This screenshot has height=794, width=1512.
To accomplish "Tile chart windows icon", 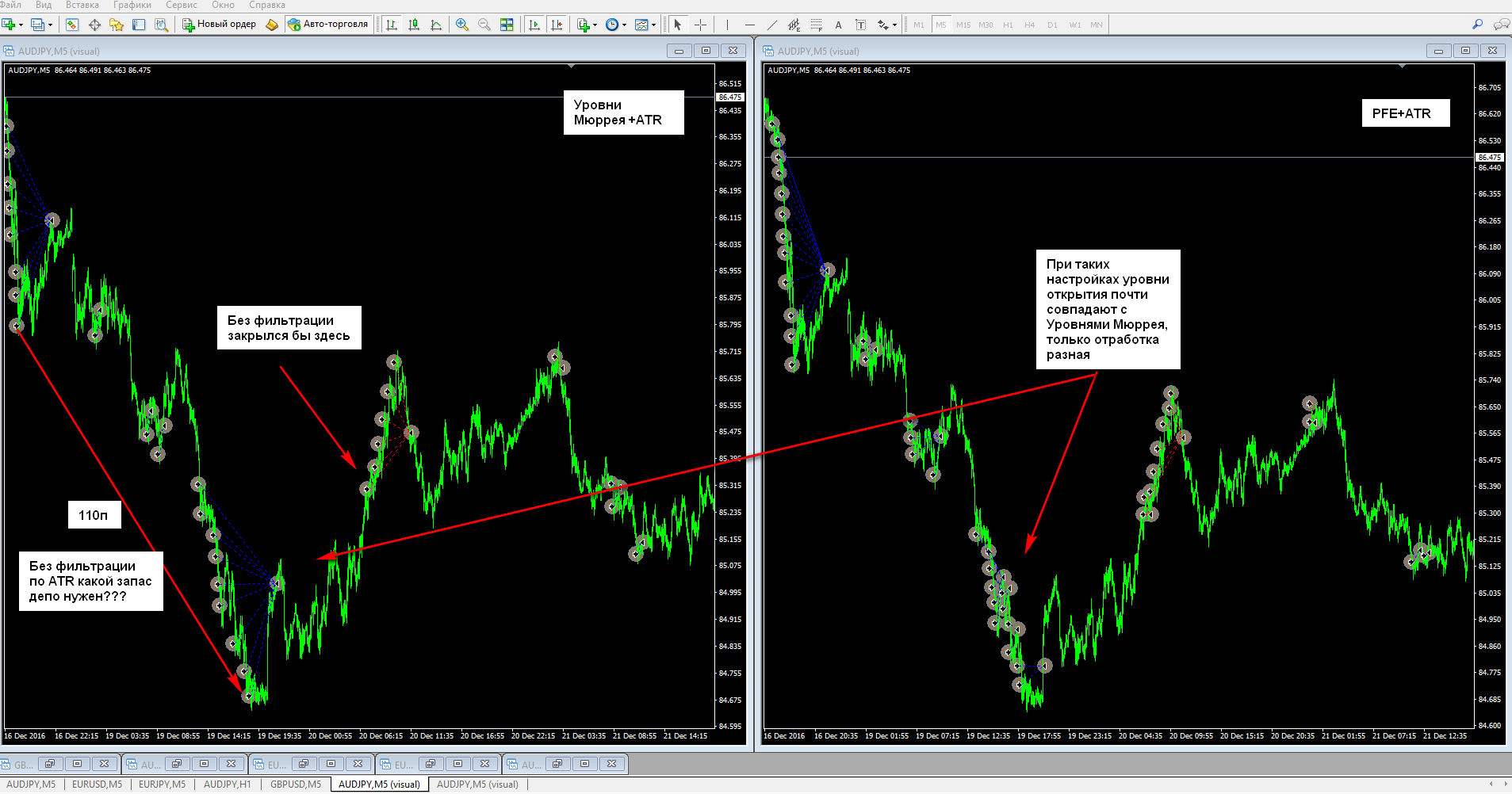I will (x=507, y=25).
